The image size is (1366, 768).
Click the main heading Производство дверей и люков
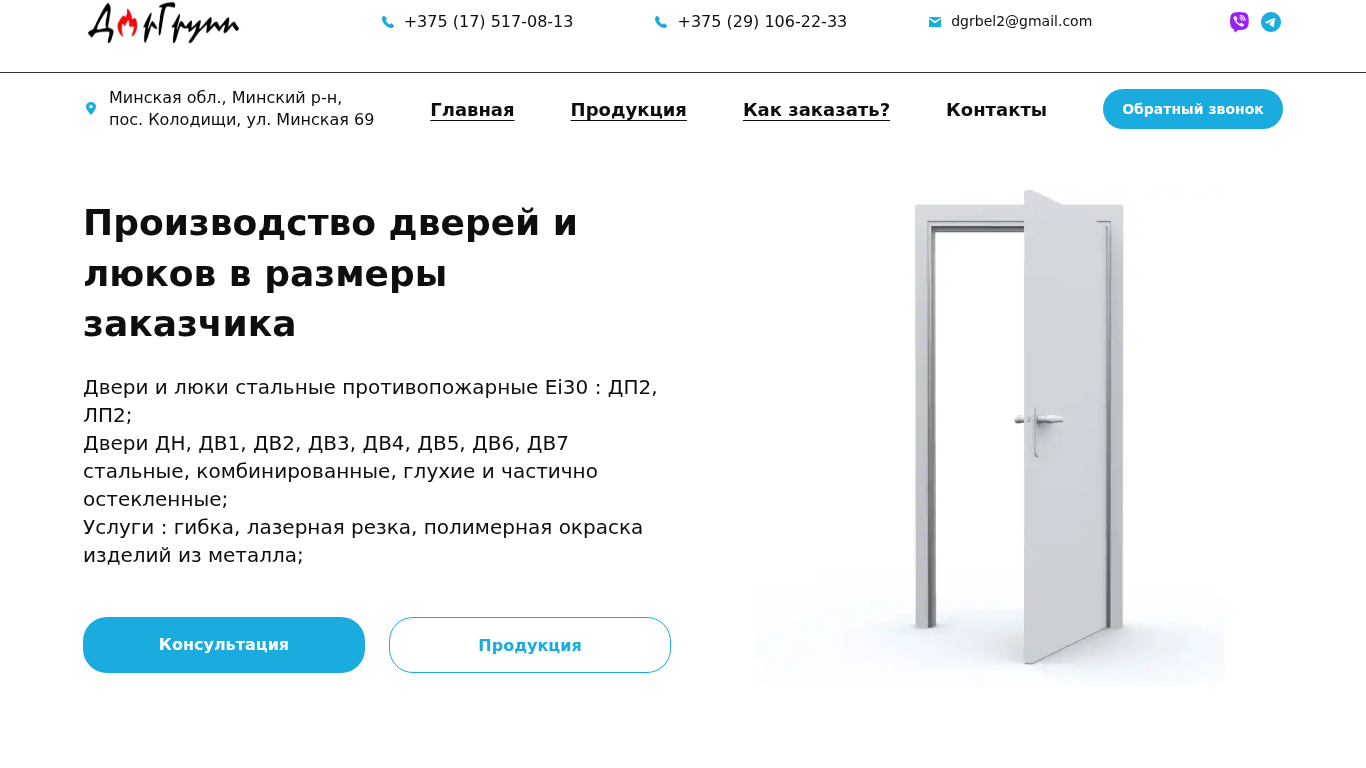(330, 273)
